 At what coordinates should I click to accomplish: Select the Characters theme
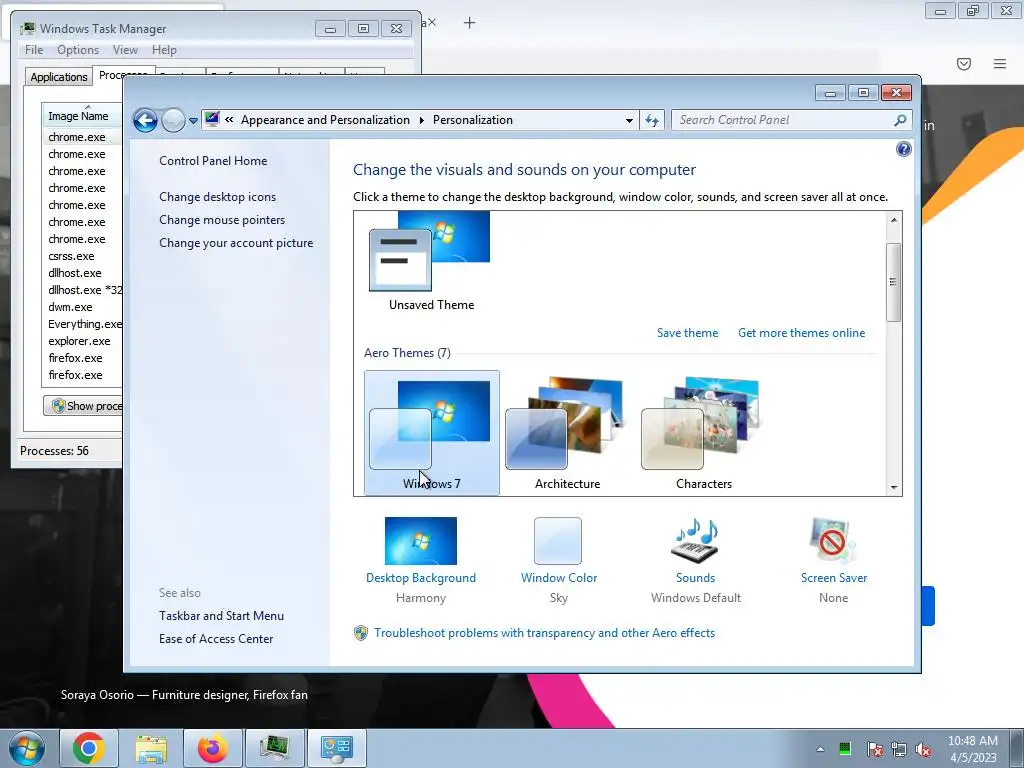[703, 432]
